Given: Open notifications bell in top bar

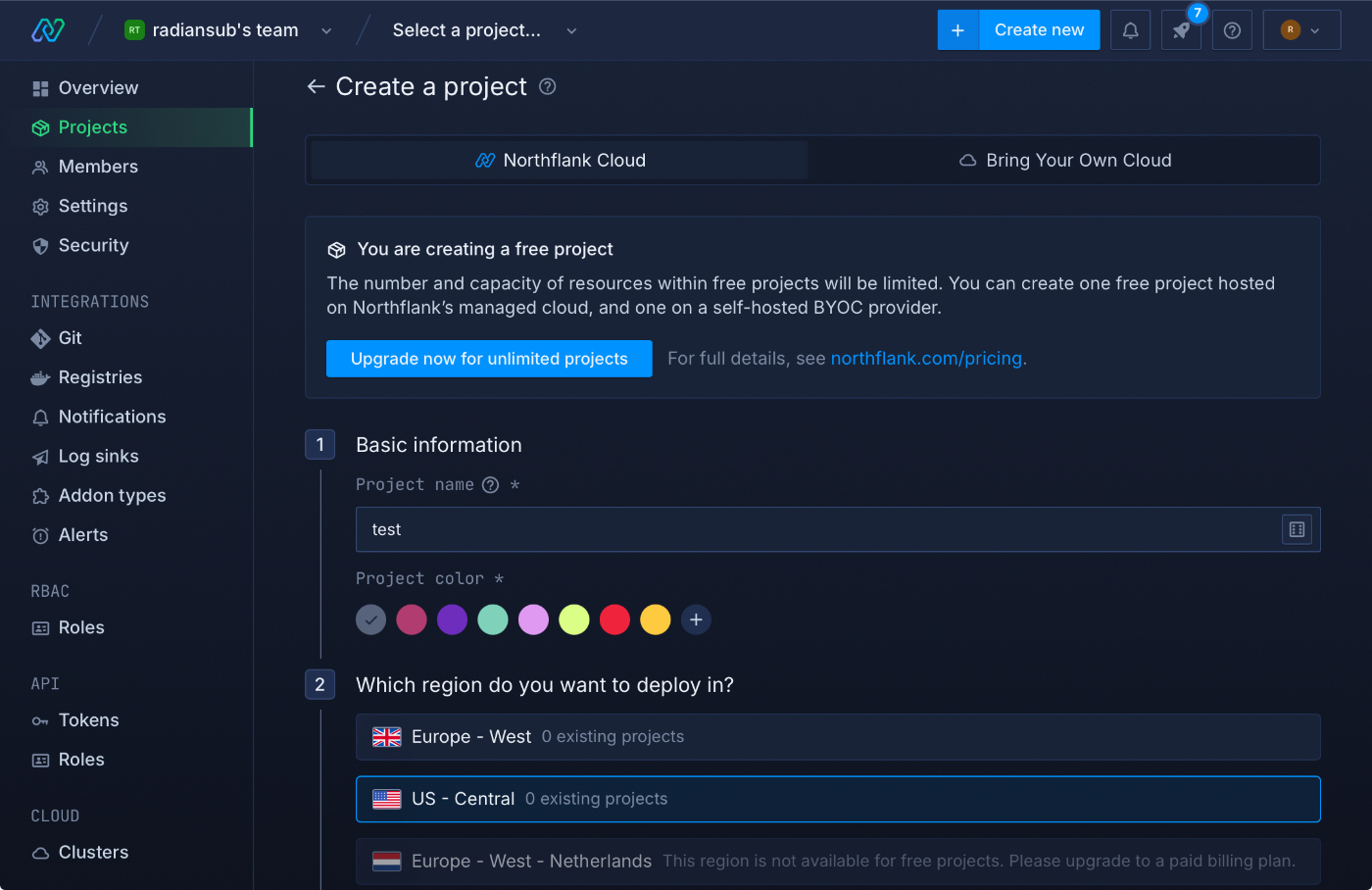Looking at the screenshot, I should (x=1130, y=30).
